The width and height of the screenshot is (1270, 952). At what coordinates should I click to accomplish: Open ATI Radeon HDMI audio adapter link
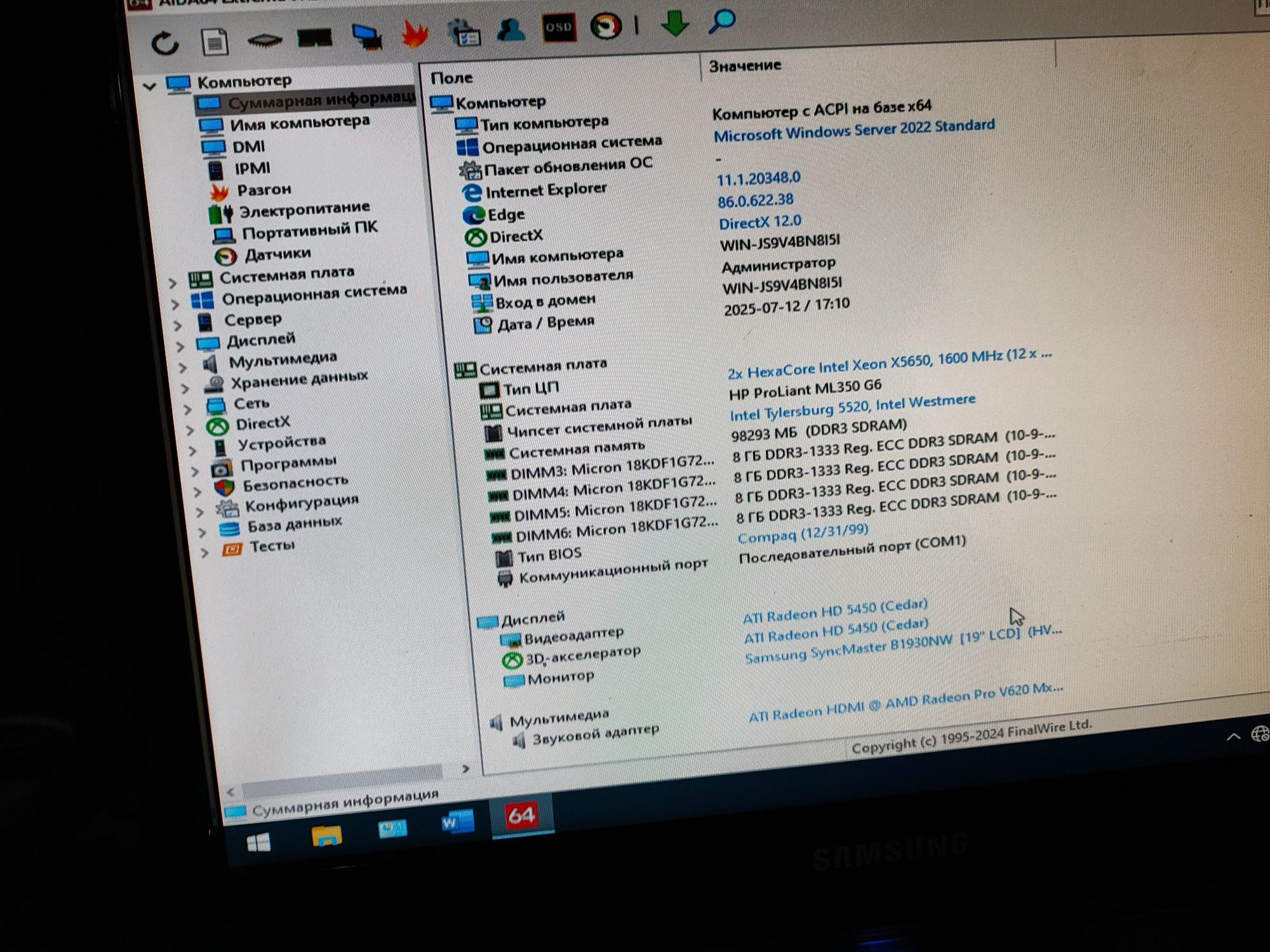(x=906, y=702)
